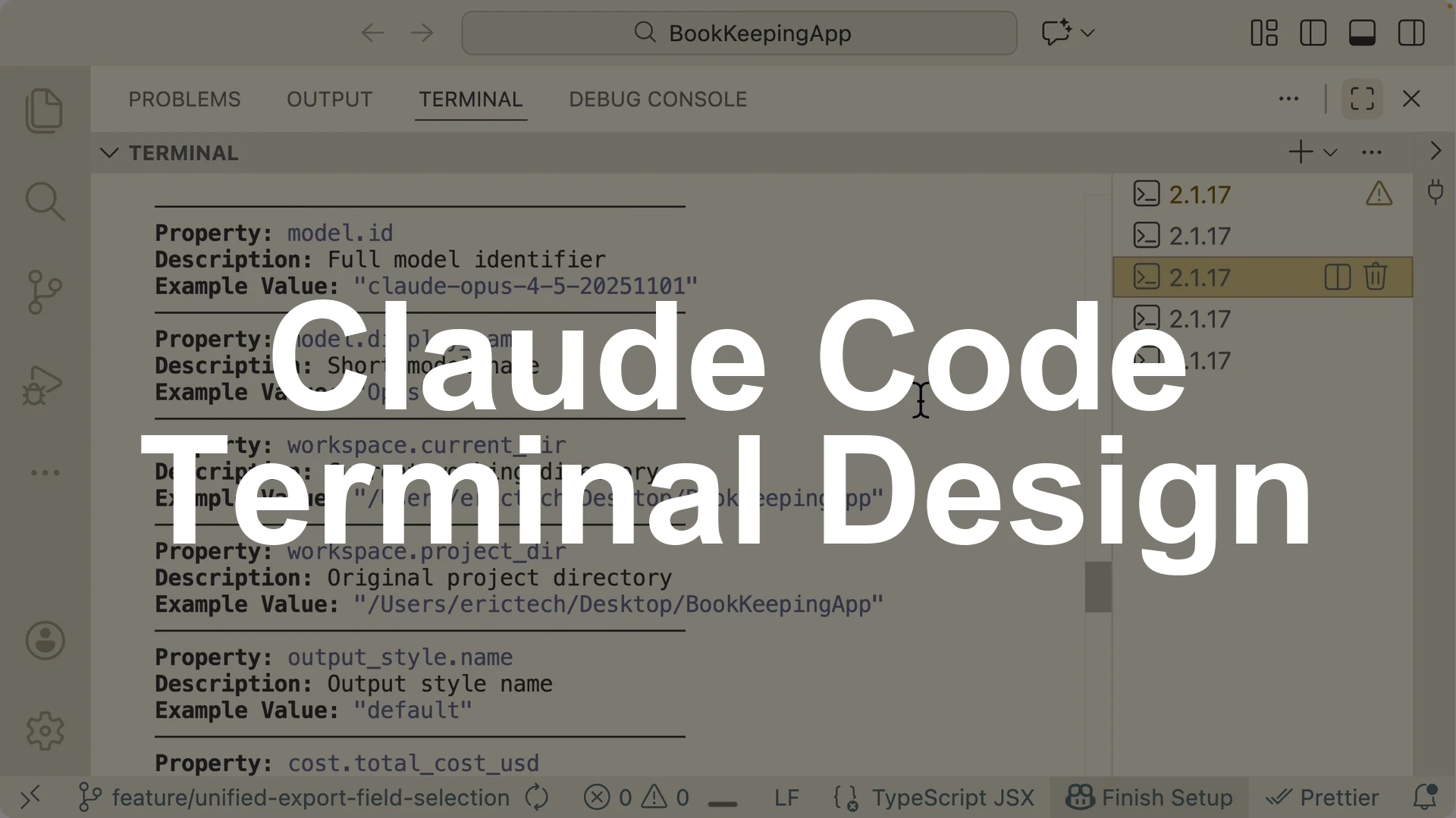The height and width of the screenshot is (818, 1456).
Task: Synchronize changes with the sync icon
Action: pyautogui.click(x=537, y=798)
